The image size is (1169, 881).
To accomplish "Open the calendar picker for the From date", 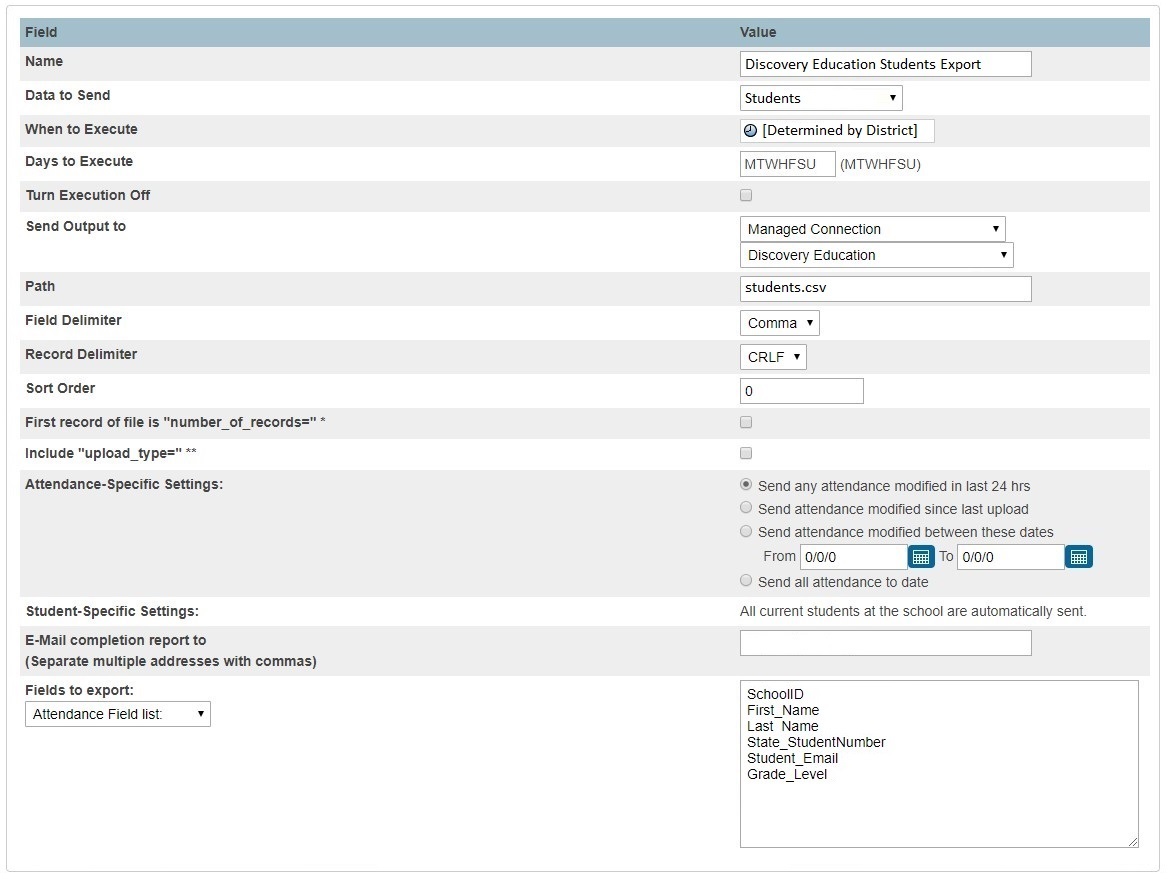I will [919, 556].
